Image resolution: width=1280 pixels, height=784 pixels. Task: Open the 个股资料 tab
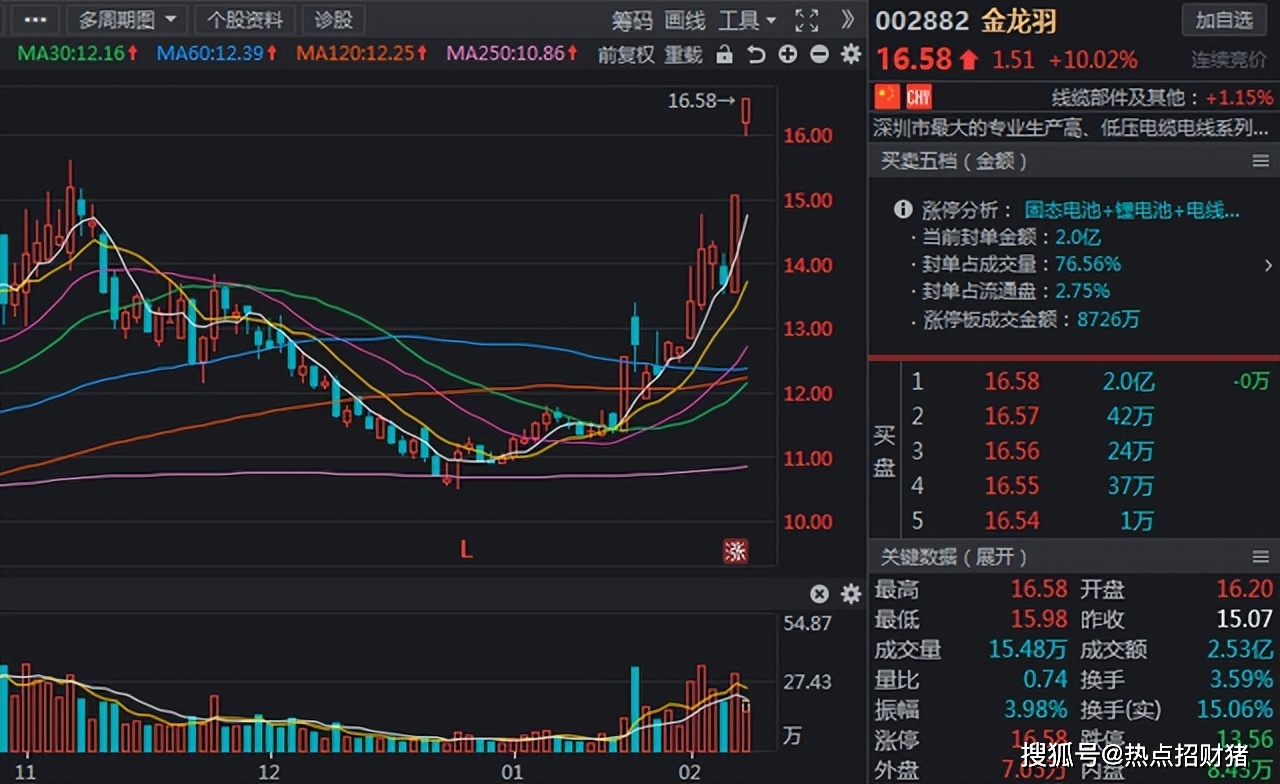point(245,19)
